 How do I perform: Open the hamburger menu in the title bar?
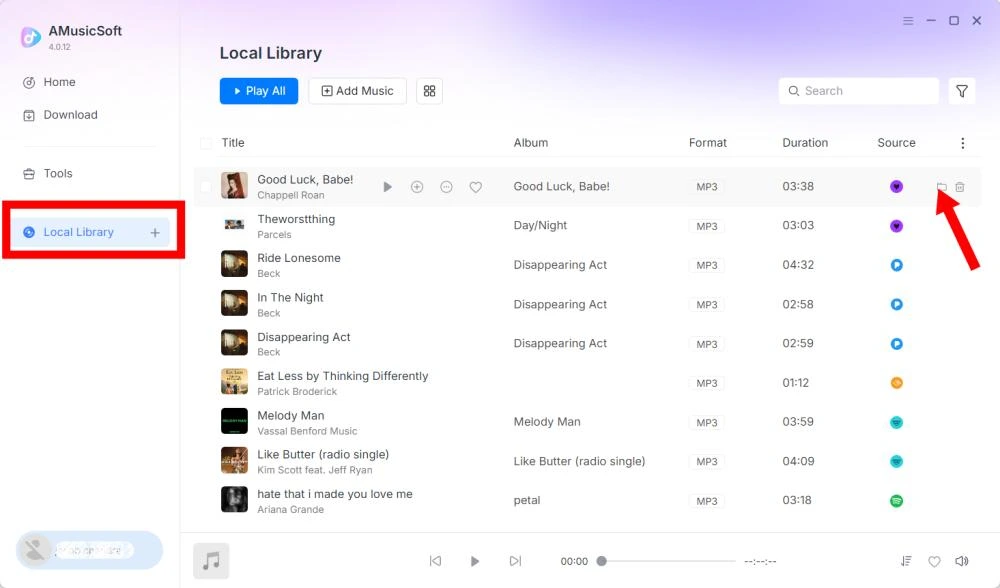[x=908, y=21]
